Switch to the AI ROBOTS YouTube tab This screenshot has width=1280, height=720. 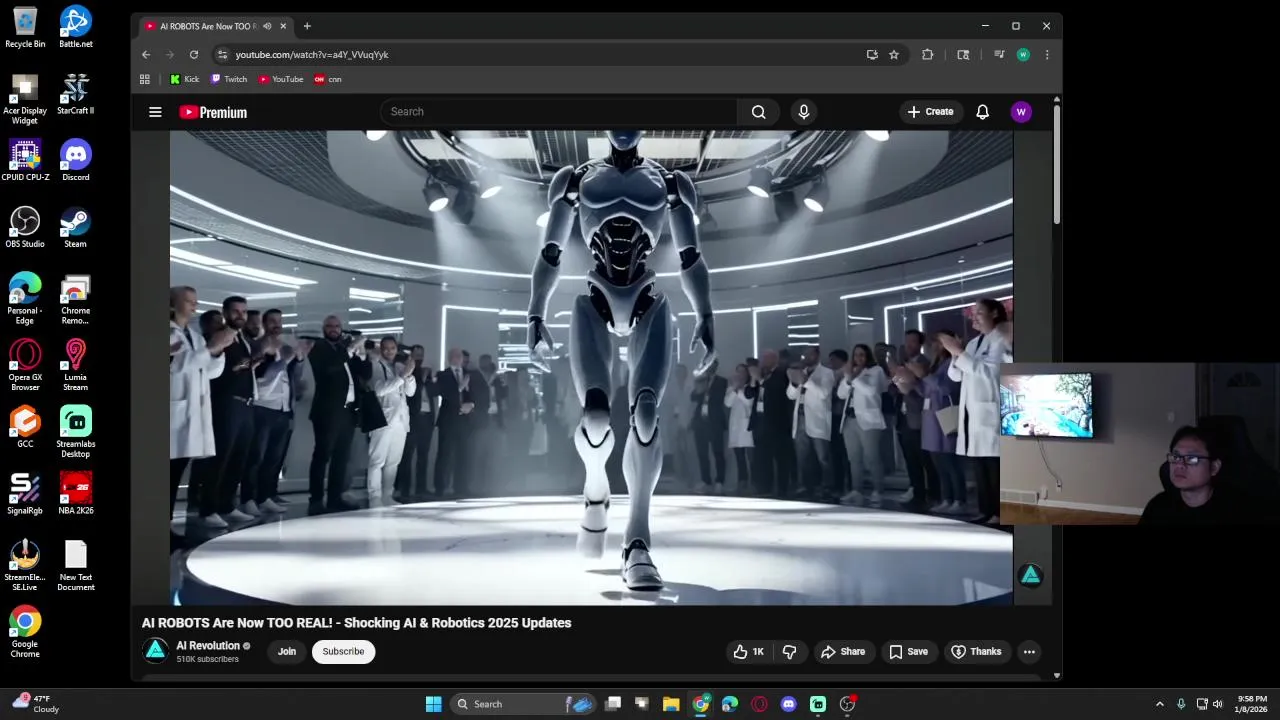click(x=214, y=26)
